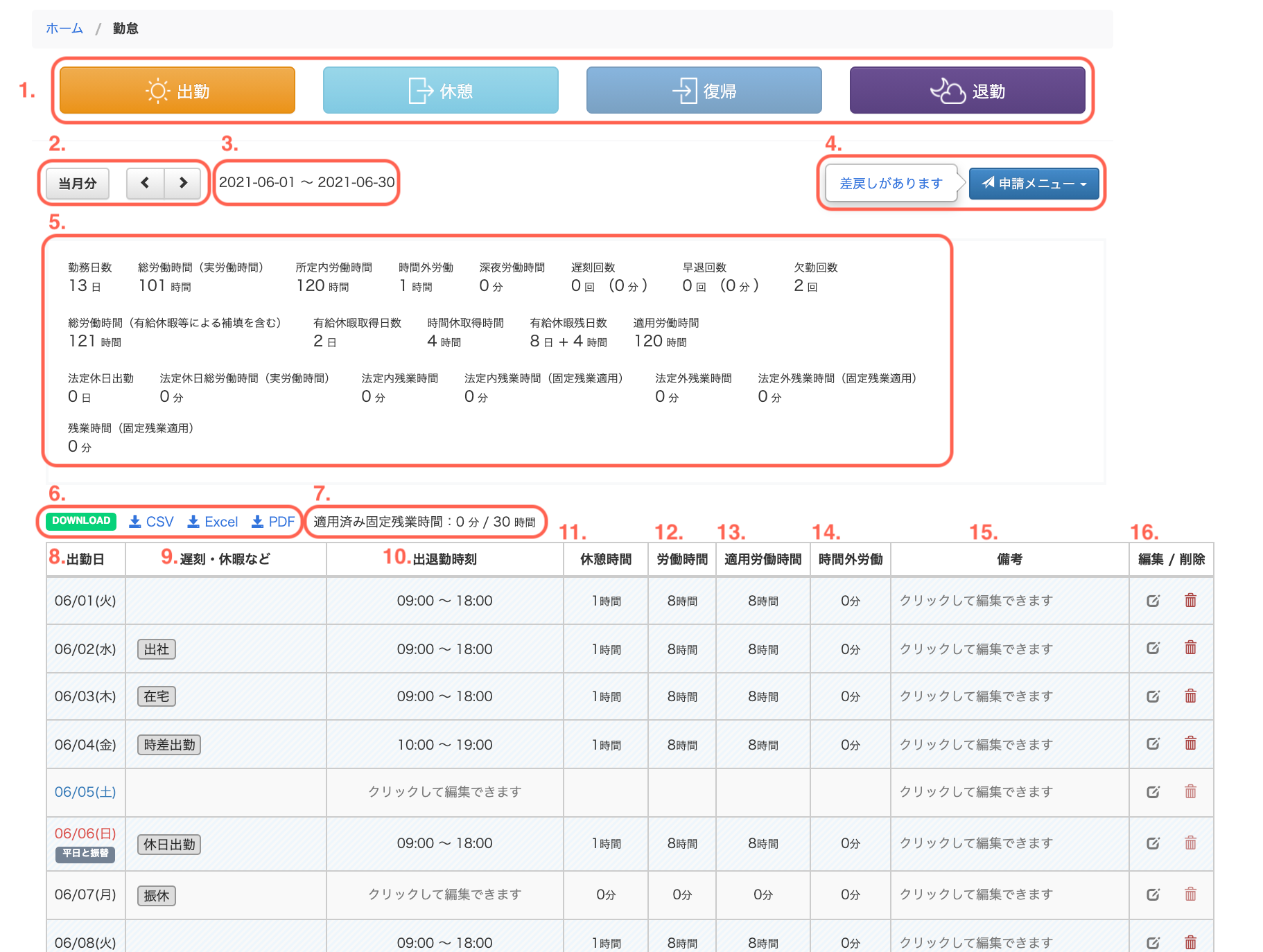Click the faded trash icon for 06/05(土)

click(1190, 791)
